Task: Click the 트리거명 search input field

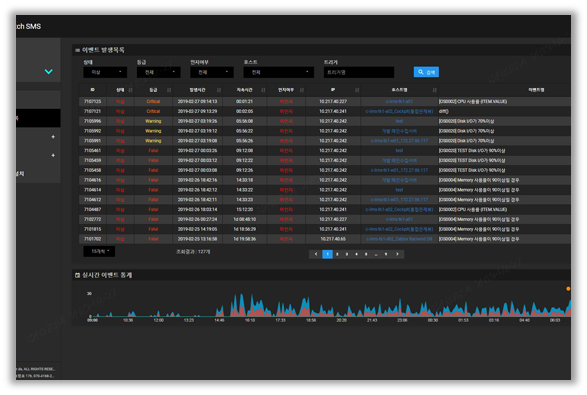Action: [359, 72]
